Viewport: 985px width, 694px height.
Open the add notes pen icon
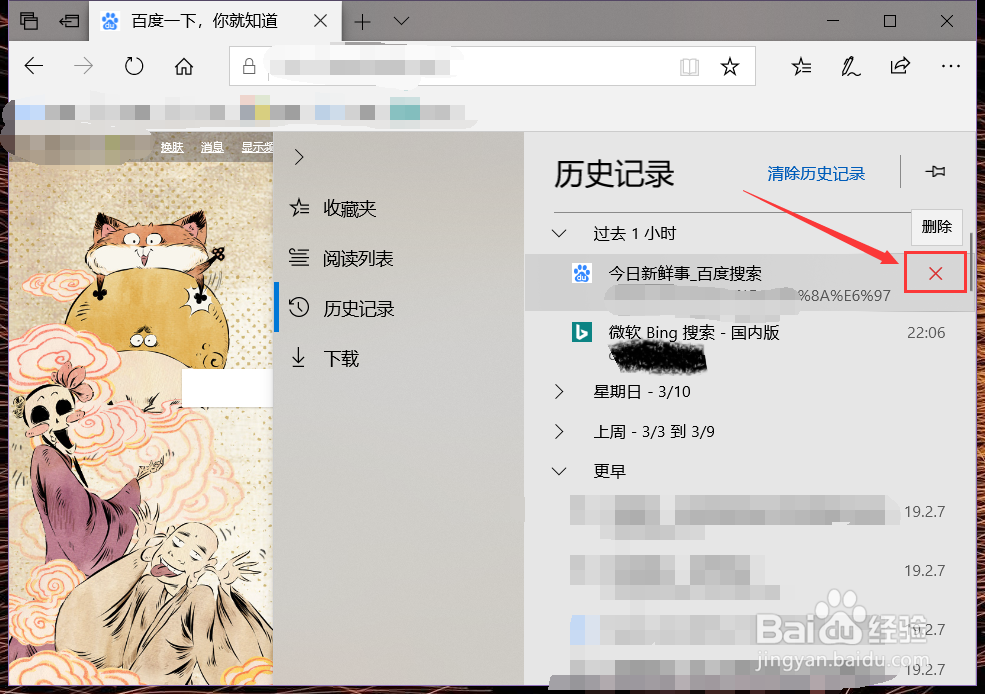click(850, 66)
